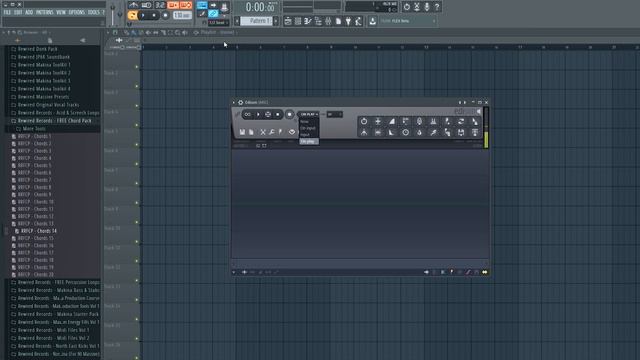Click the browser collapse arrow icon

(x=82, y=40)
